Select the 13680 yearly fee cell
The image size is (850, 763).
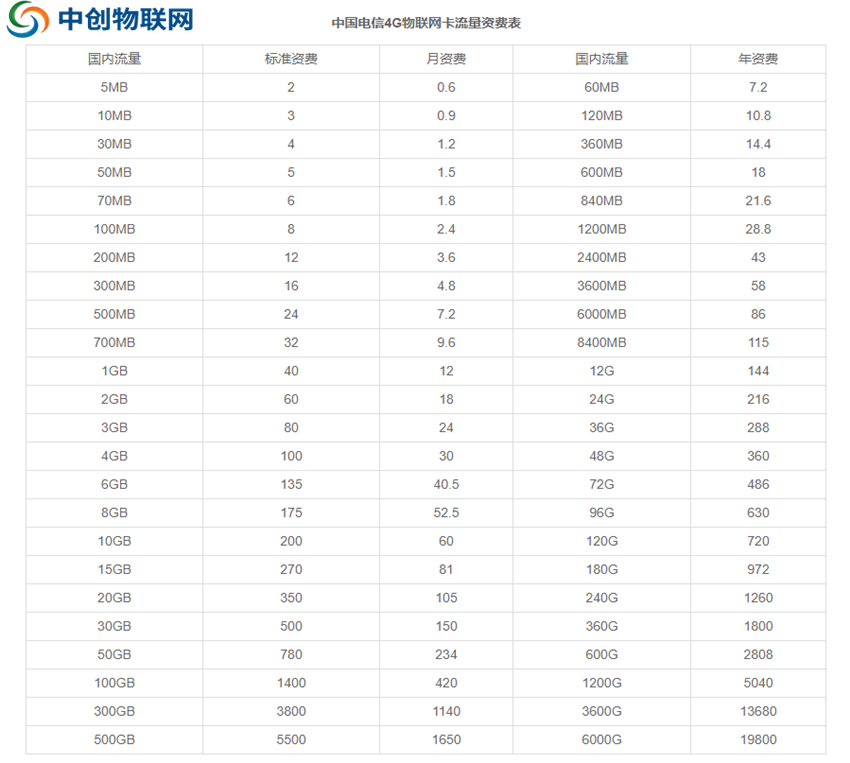point(758,712)
